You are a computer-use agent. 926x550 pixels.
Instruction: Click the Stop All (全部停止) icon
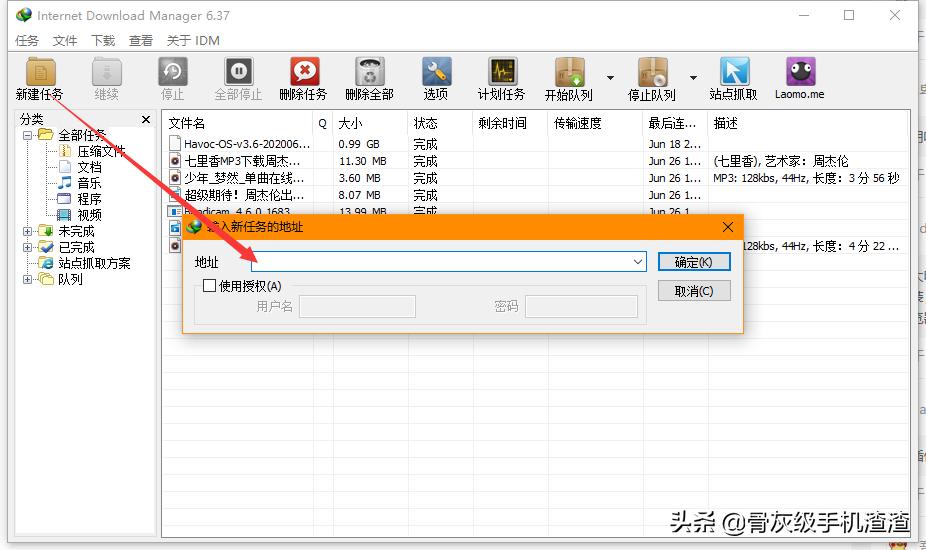pos(238,72)
